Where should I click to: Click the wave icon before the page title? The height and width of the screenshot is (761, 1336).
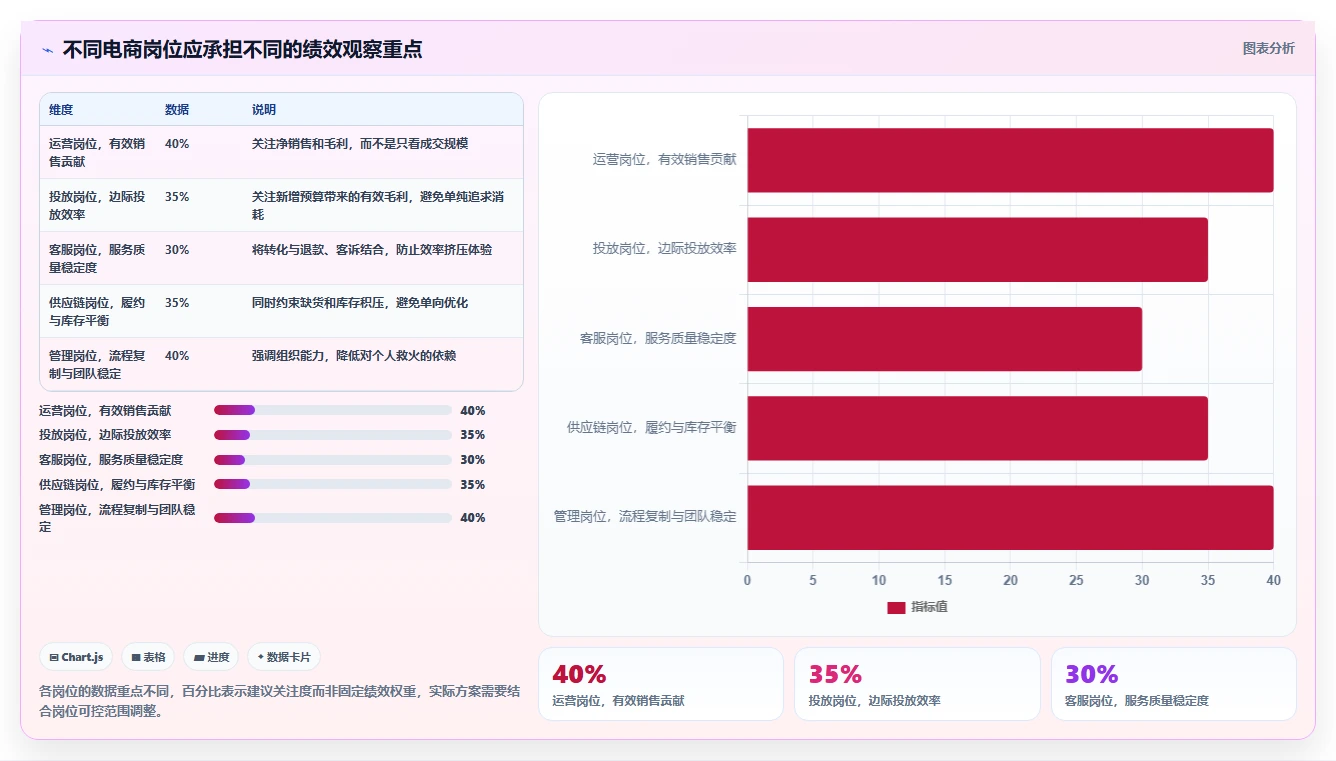click(47, 50)
